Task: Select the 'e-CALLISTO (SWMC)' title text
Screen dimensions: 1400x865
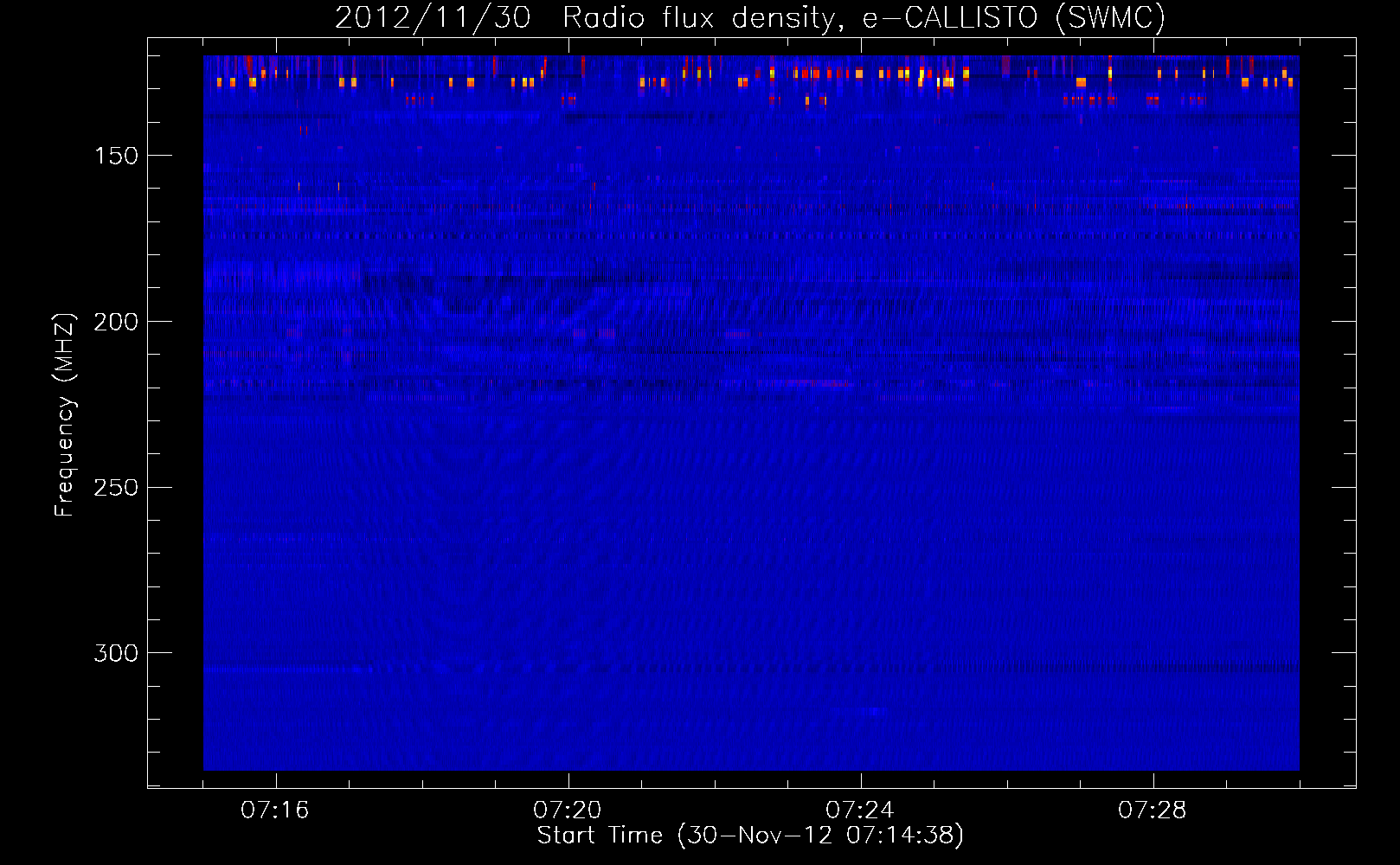Action: 1014,17
